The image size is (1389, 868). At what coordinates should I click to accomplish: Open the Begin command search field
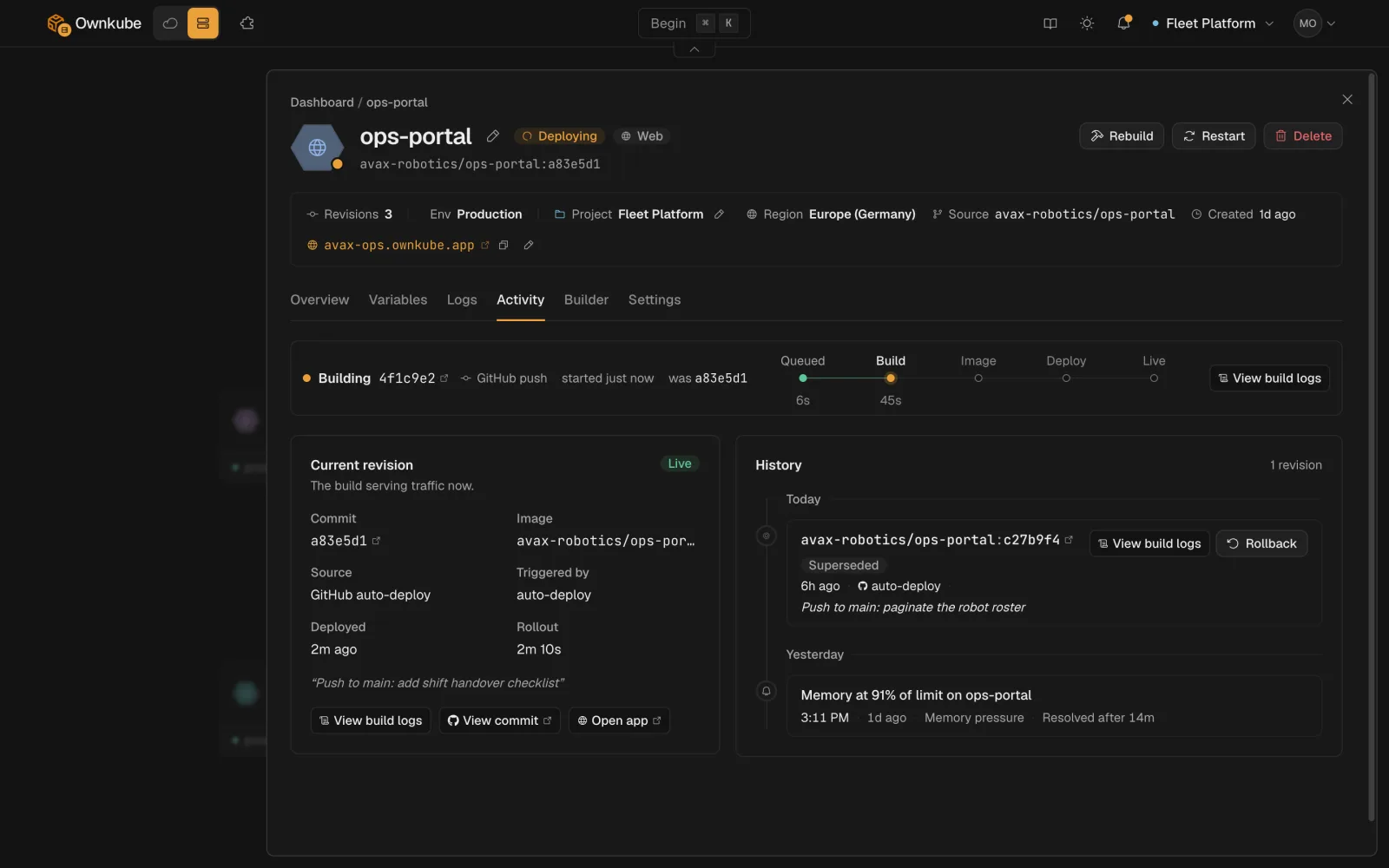694,23
